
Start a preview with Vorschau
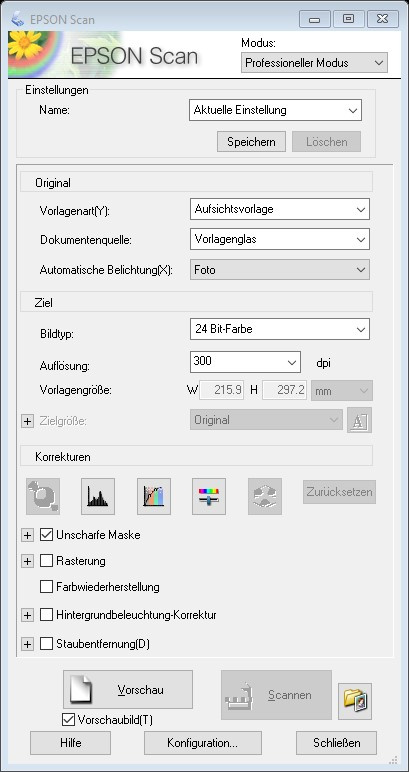[127, 689]
